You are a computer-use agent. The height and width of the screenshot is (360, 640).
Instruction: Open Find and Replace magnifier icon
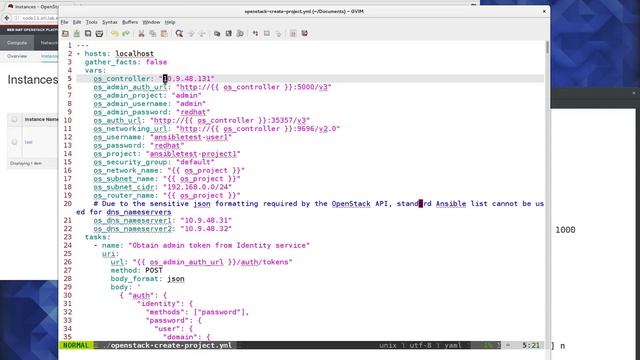[x=179, y=33]
